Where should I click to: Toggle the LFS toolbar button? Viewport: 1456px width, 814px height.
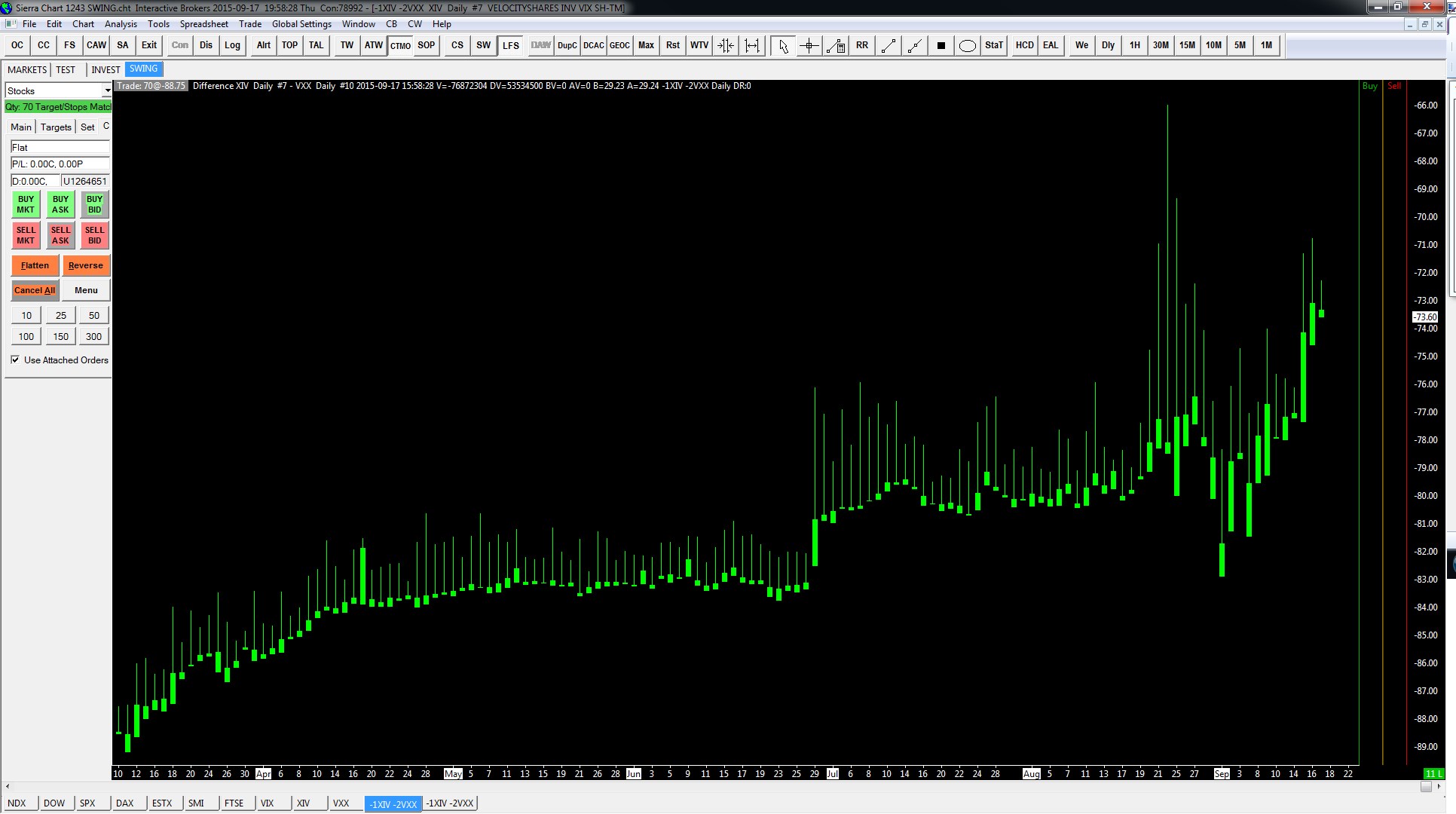click(510, 45)
